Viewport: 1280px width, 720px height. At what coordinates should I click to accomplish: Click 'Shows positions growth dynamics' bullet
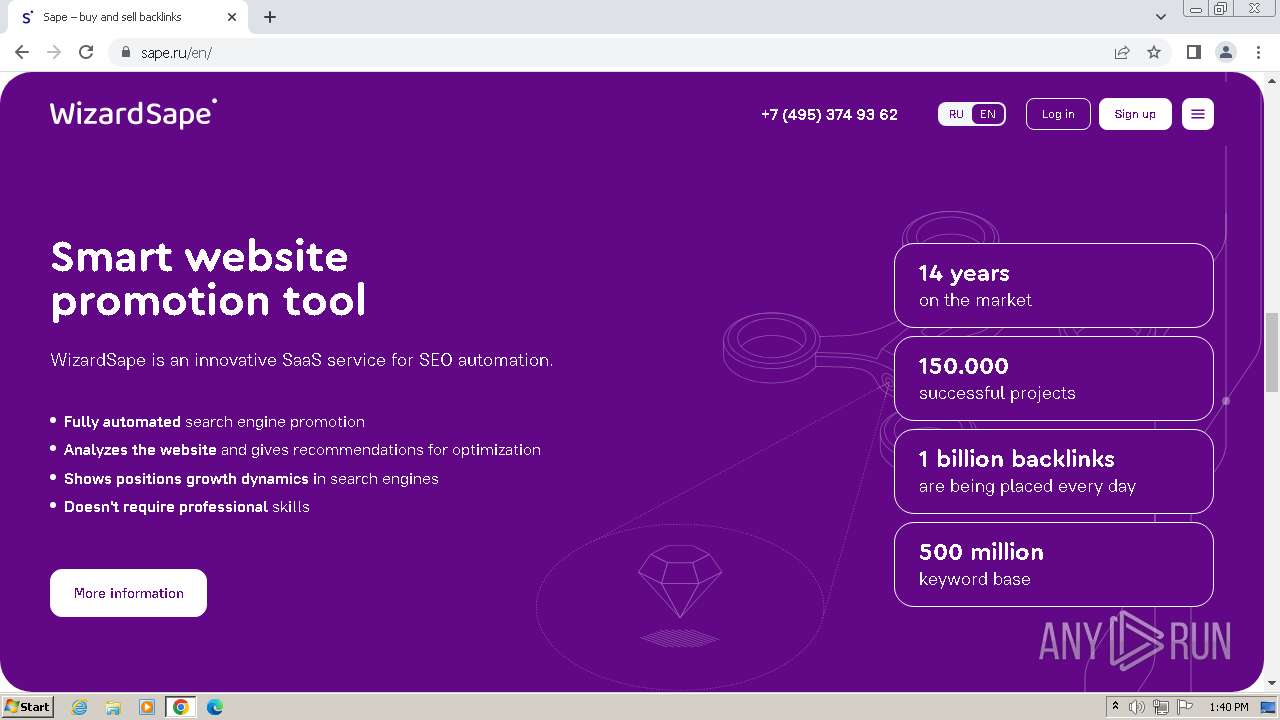coord(251,479)
